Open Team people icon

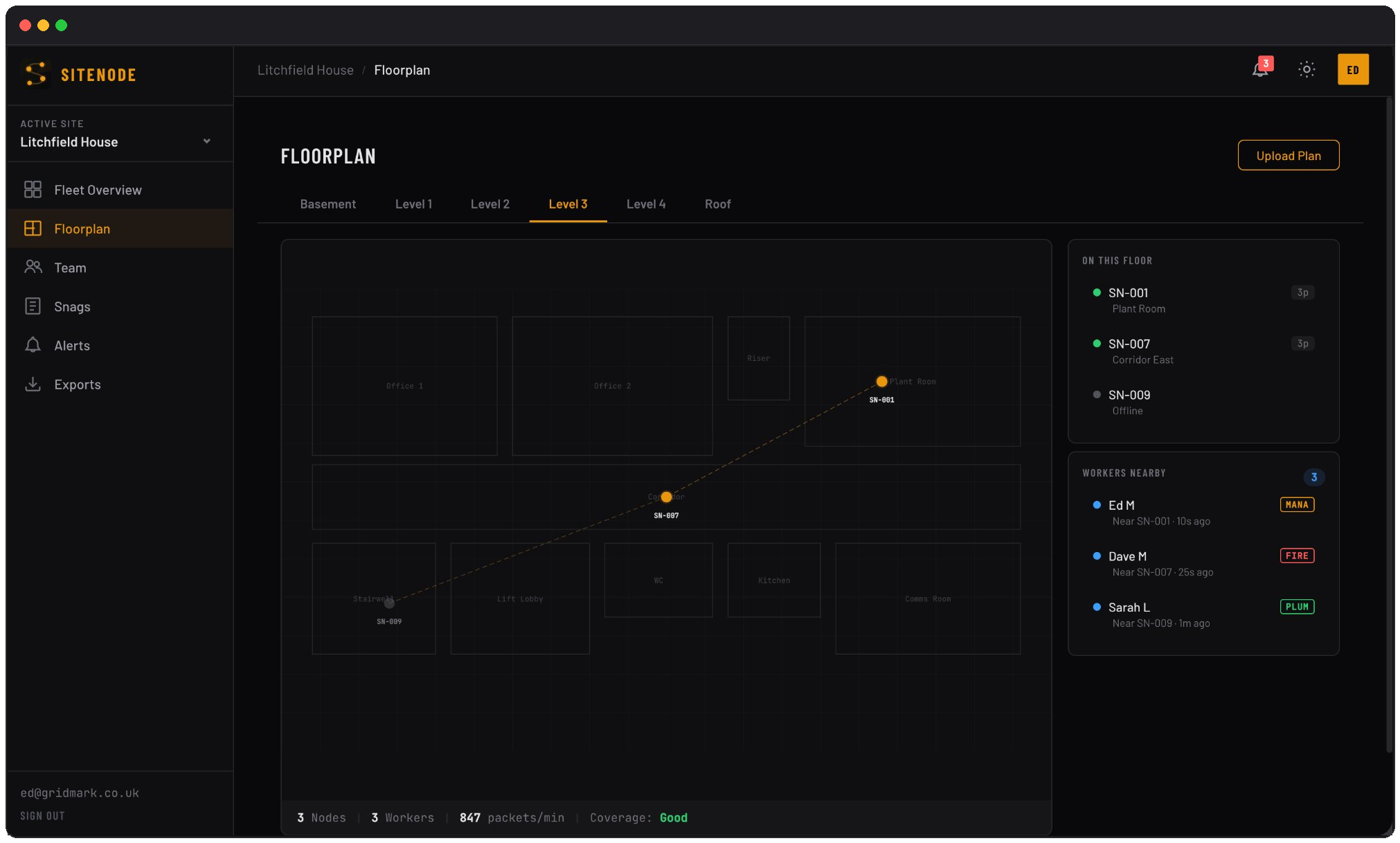click(x=33, y=267)
